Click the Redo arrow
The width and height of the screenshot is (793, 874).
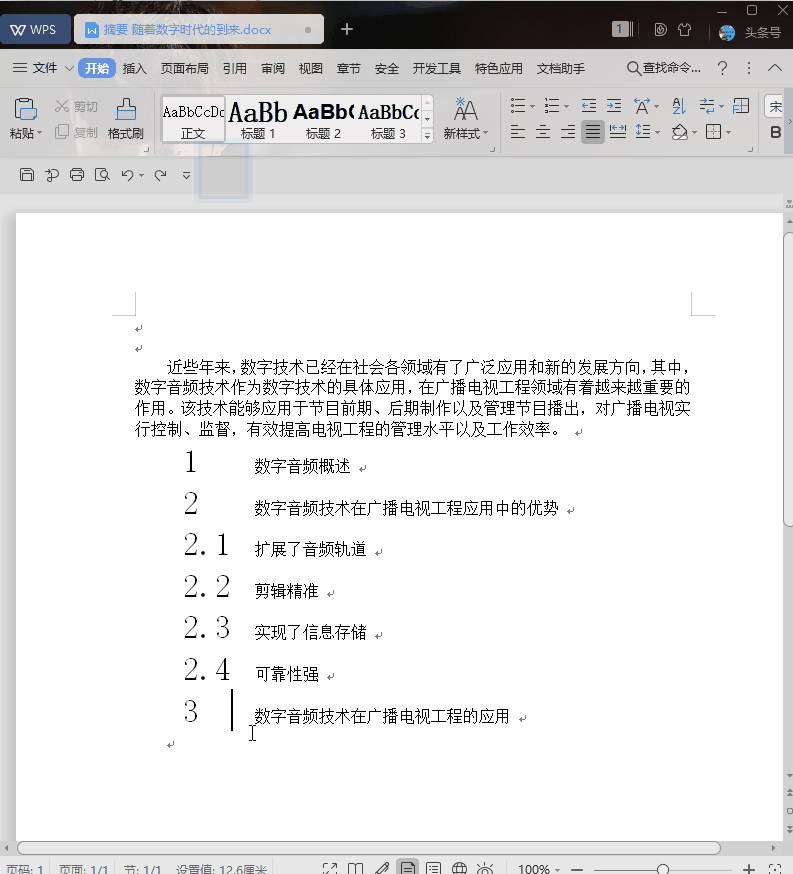[x=160, y=175]
